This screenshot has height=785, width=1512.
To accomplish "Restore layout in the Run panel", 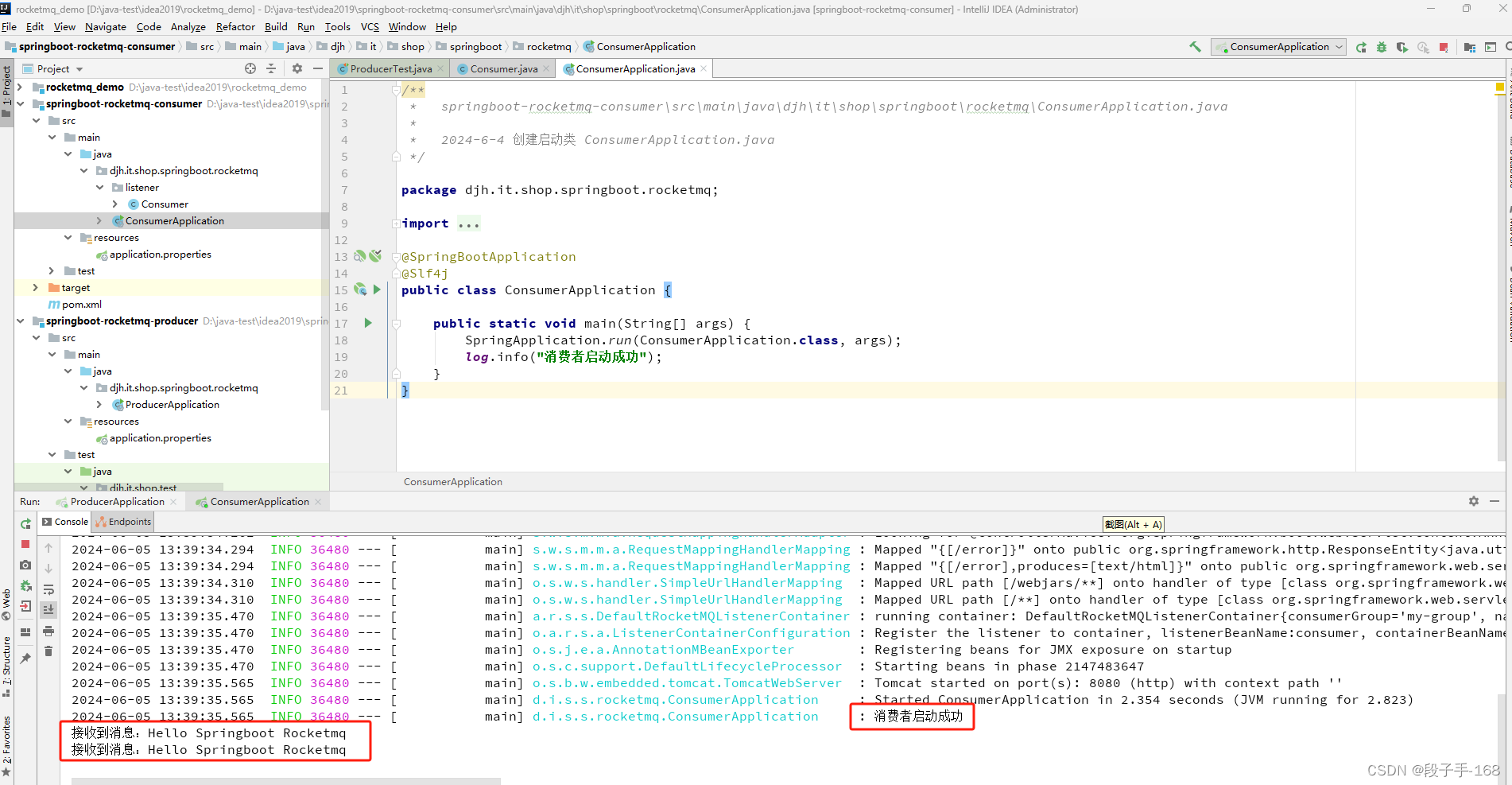I will pos(25,632).
